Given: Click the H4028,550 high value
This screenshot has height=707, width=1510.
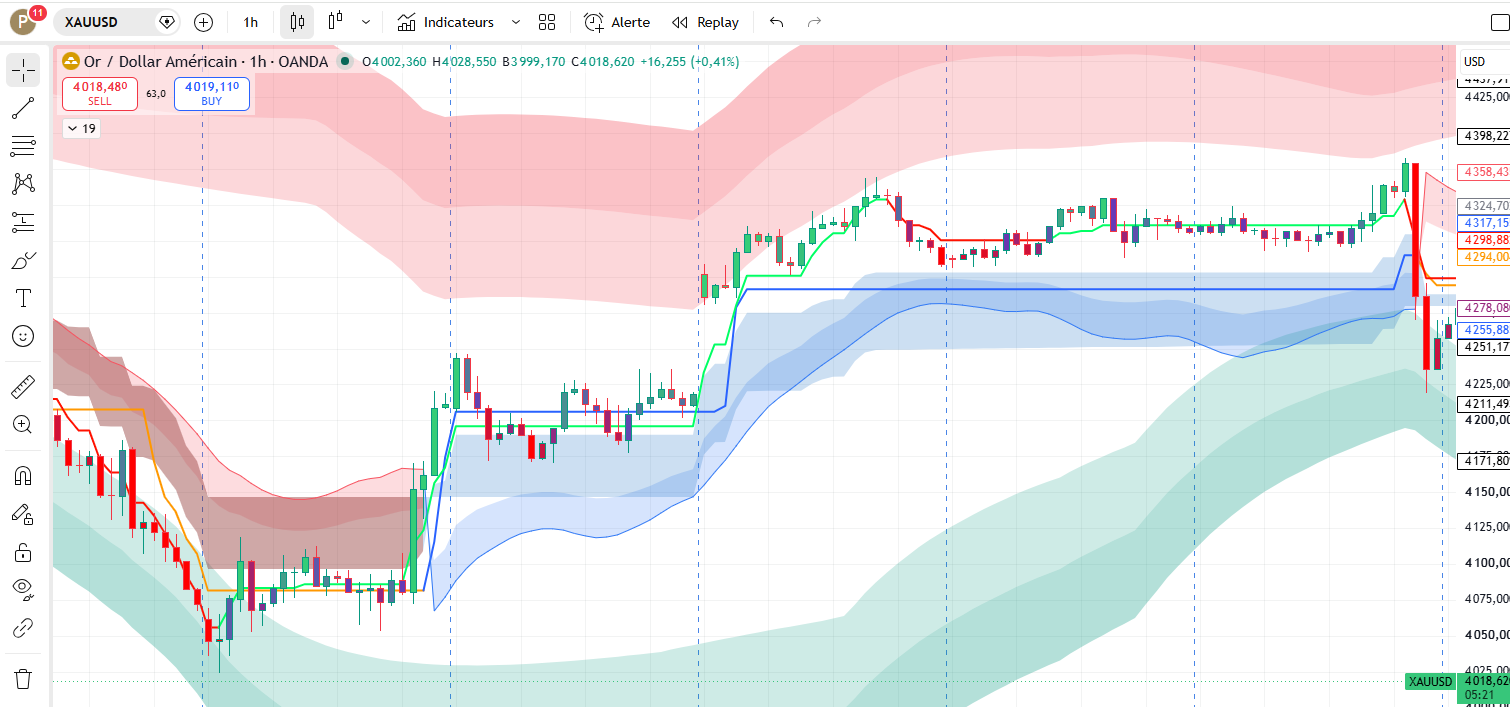Looking at the screenshot, I should [x=466, y=62].
